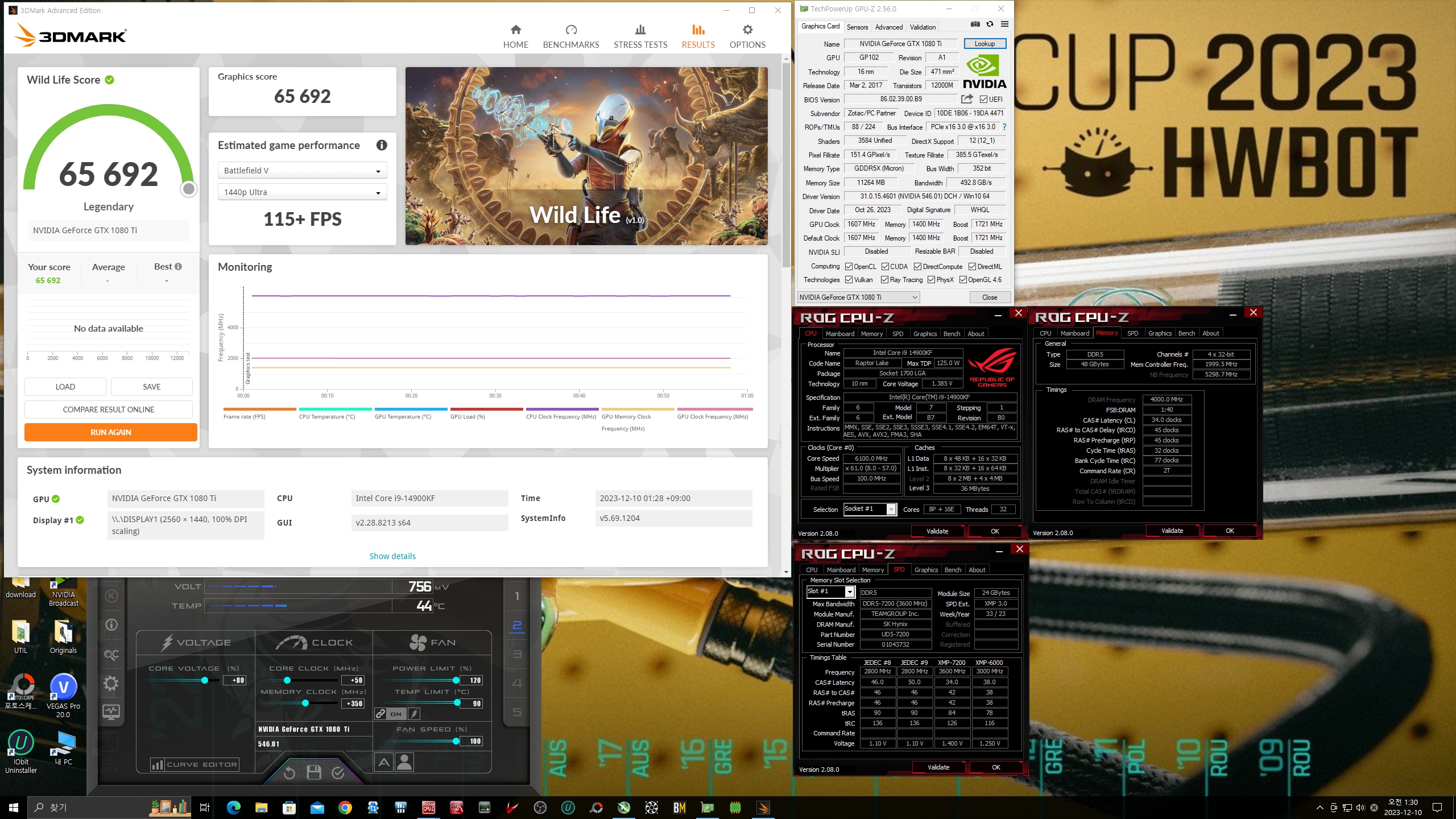Toggle the Vulkan checkbox in GPU-Z
1456x819 pixels.
pos(849,280)
